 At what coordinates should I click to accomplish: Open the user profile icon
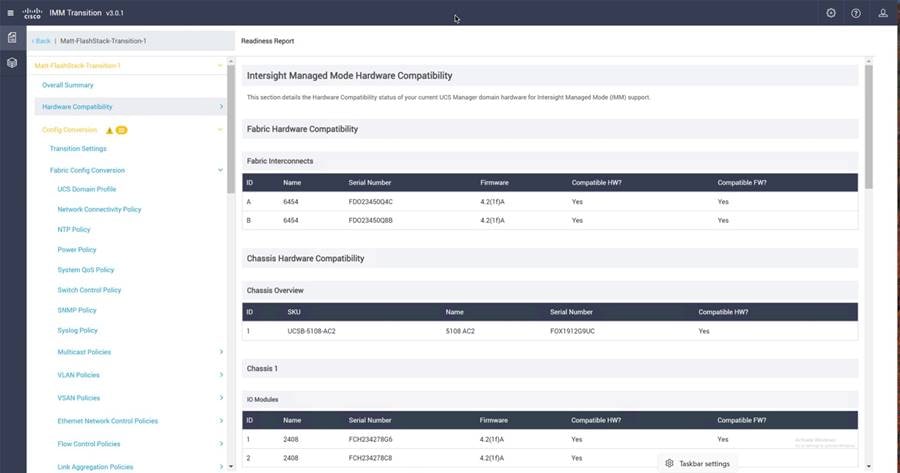[x=883, y=13]
